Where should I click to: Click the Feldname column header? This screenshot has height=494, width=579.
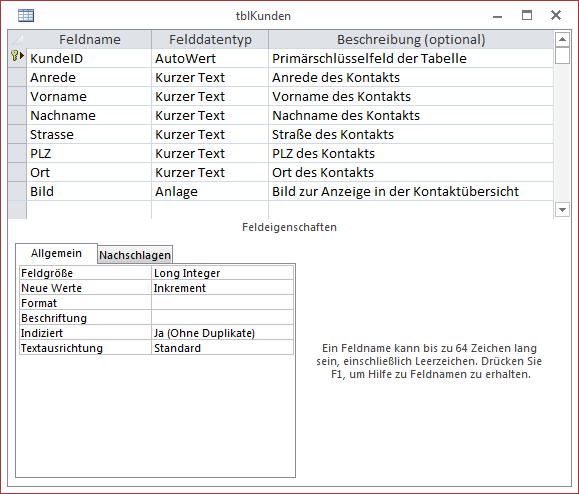pos(89,40)
